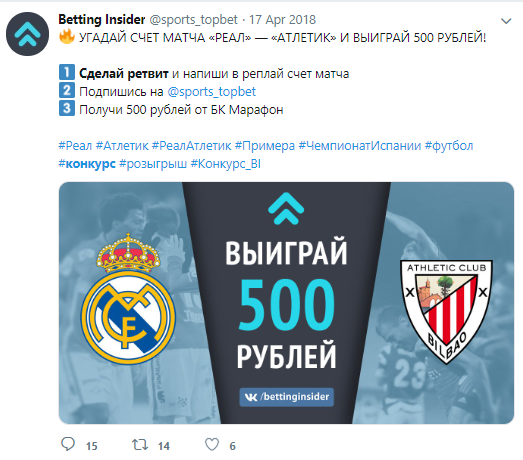Viewport: 523px width, 460px height.
Task: Like the tweet with heart icon
Action: [212, 445]
